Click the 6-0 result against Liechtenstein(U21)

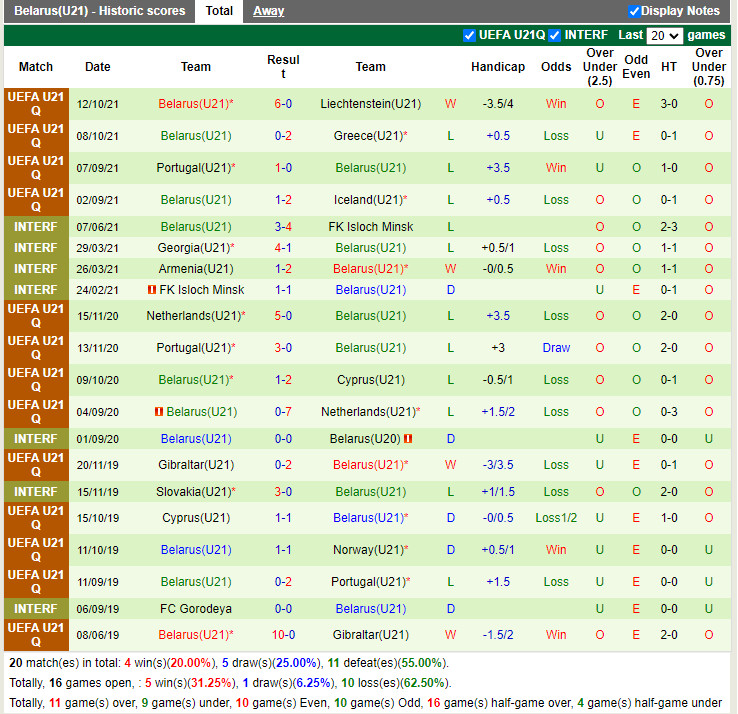click(x=283, y=104)
